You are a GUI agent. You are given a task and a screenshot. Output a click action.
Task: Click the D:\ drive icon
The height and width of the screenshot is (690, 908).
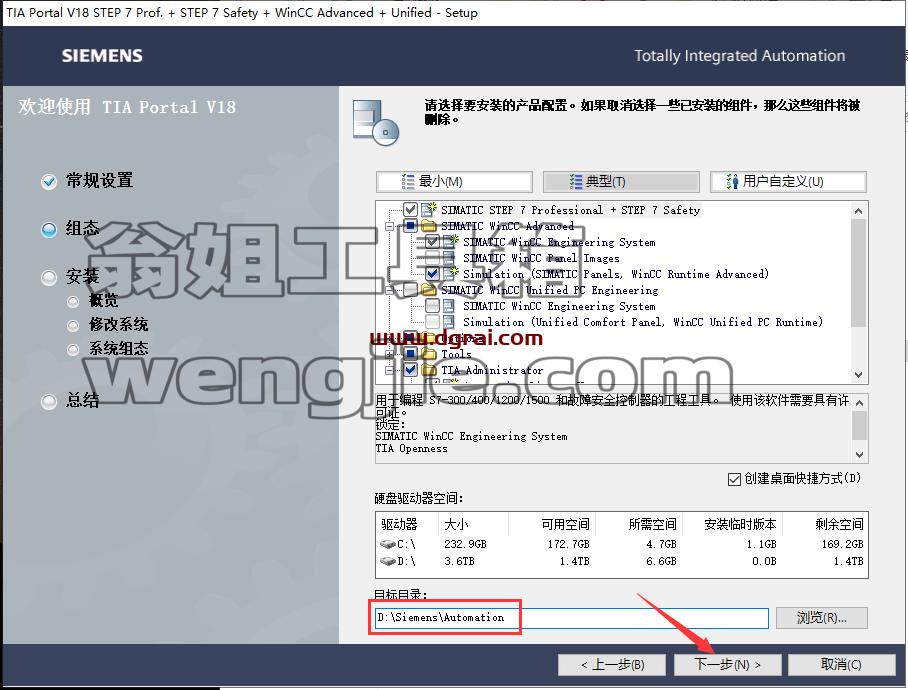387,561
